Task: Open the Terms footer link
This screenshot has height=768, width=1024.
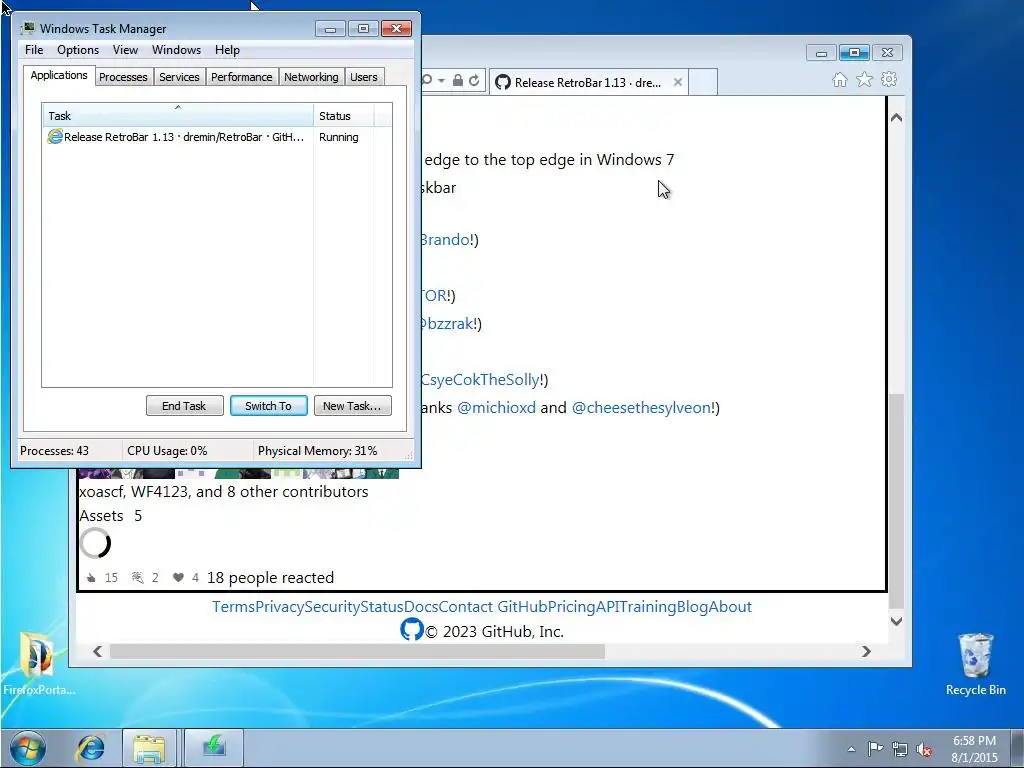Action: (x=233, y=607)
